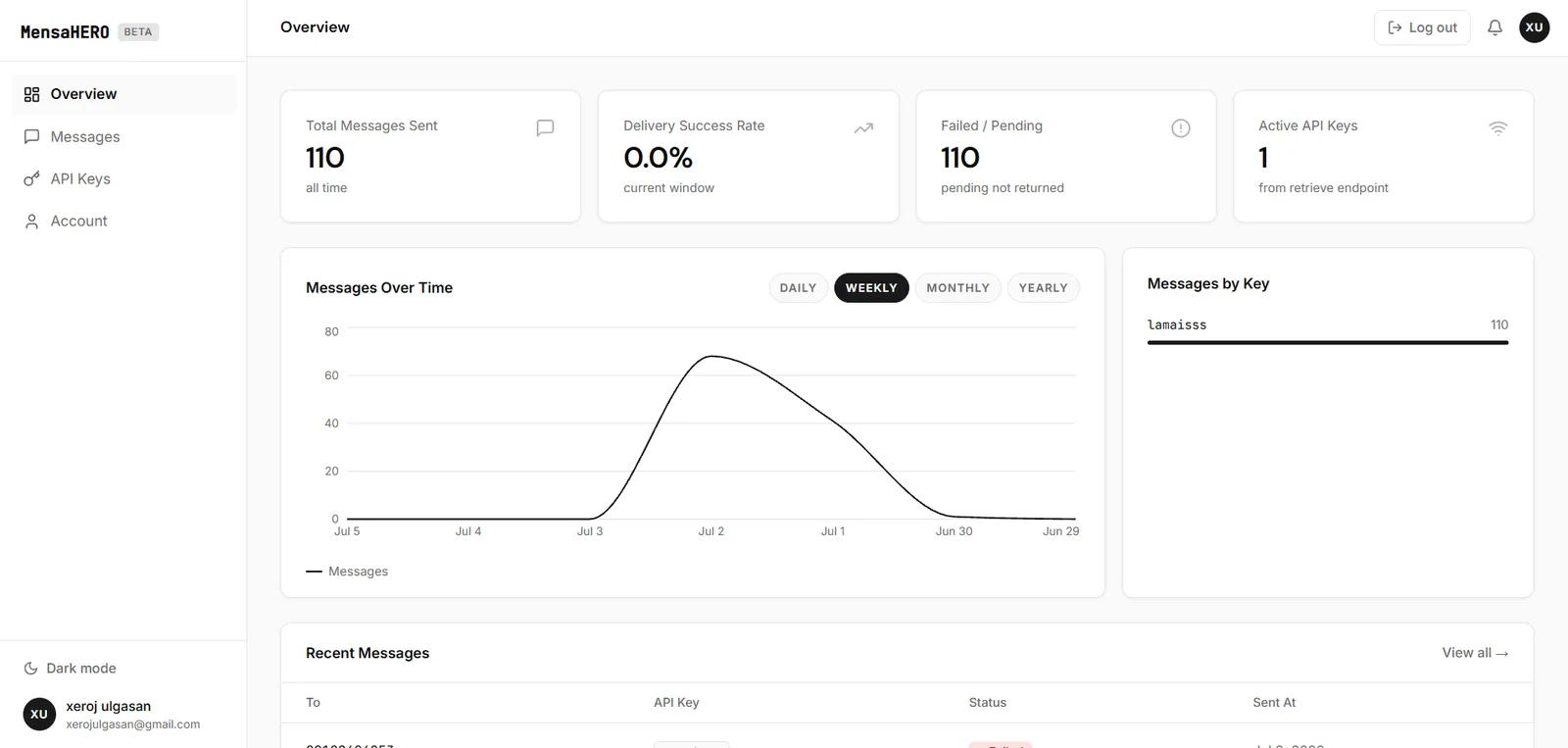Click the Overview grid icon in sidebar

(31, 94)
